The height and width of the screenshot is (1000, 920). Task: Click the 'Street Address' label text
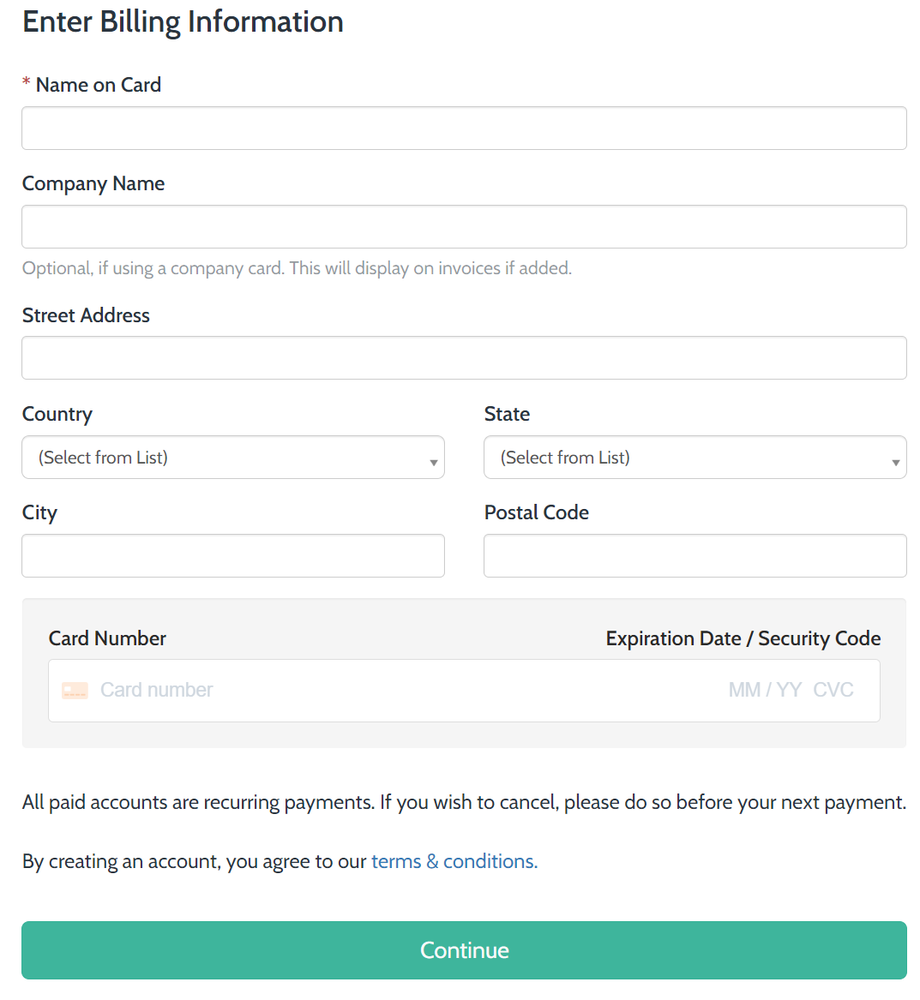point(86,315)
